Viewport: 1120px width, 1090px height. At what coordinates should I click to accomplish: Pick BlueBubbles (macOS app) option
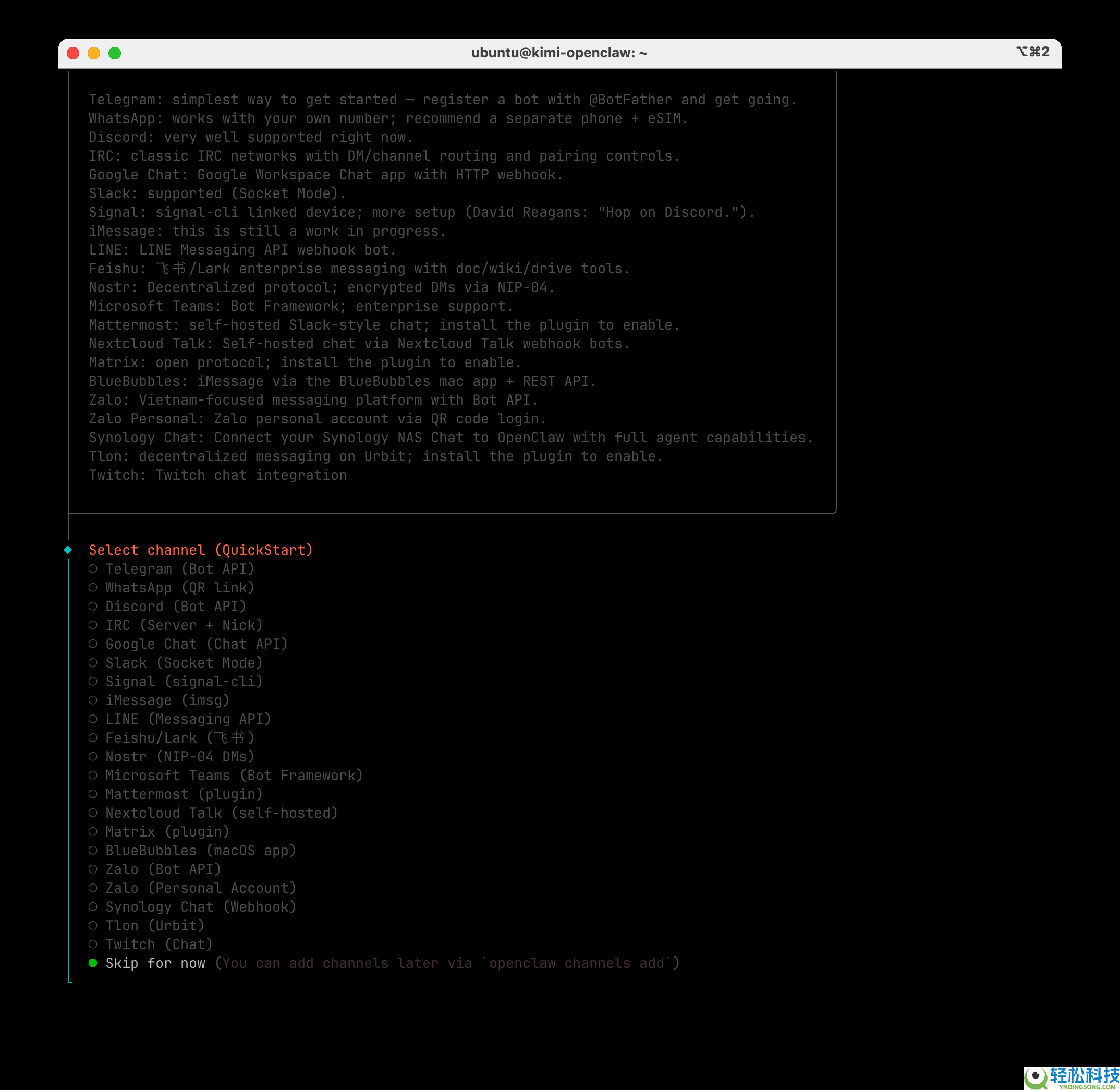click(192, 851)
